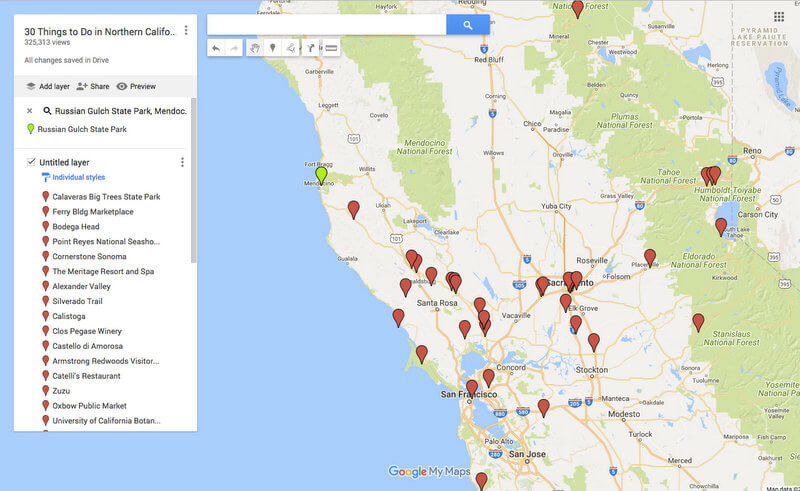Screen dimensions: 800x491
Task: Select the draw line tool
Action: (x=291, y=48)
